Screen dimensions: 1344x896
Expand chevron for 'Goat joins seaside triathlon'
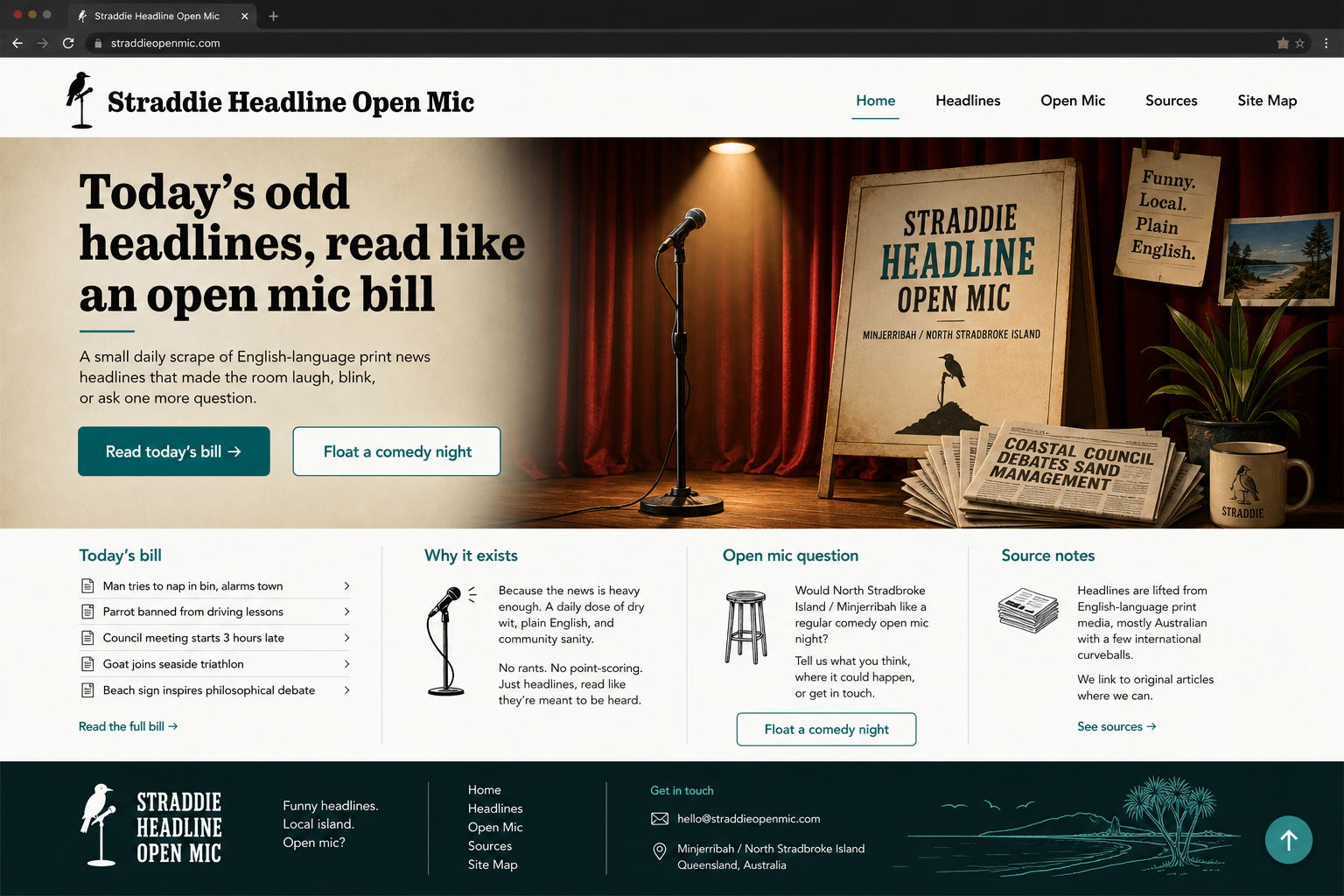pos(346,664)
